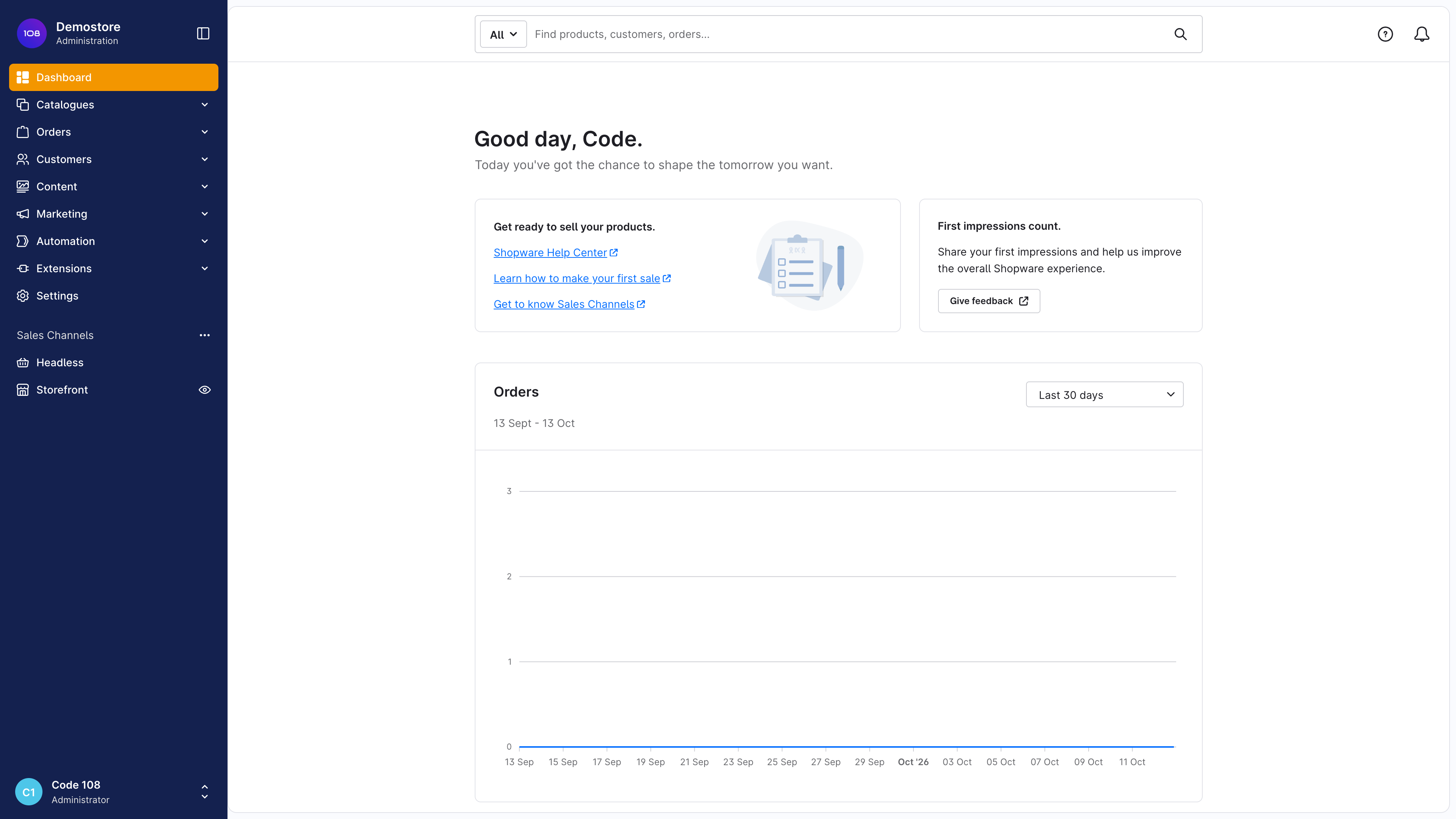Expand the Automation menu chevron
This screenshot has height=819, width=1456.
(205, 242)
